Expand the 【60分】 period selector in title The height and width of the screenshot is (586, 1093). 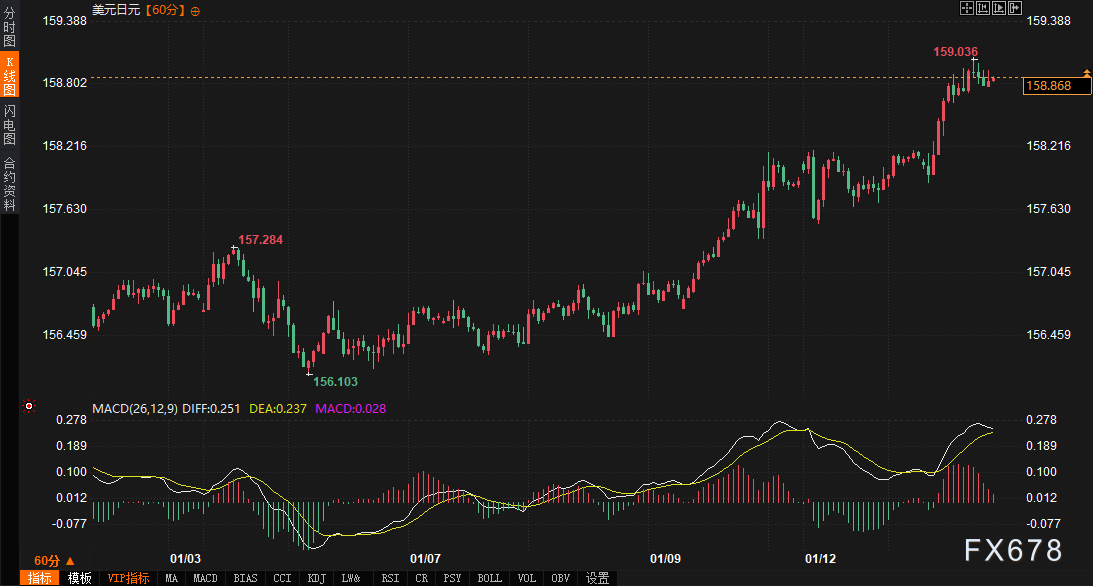164,10
